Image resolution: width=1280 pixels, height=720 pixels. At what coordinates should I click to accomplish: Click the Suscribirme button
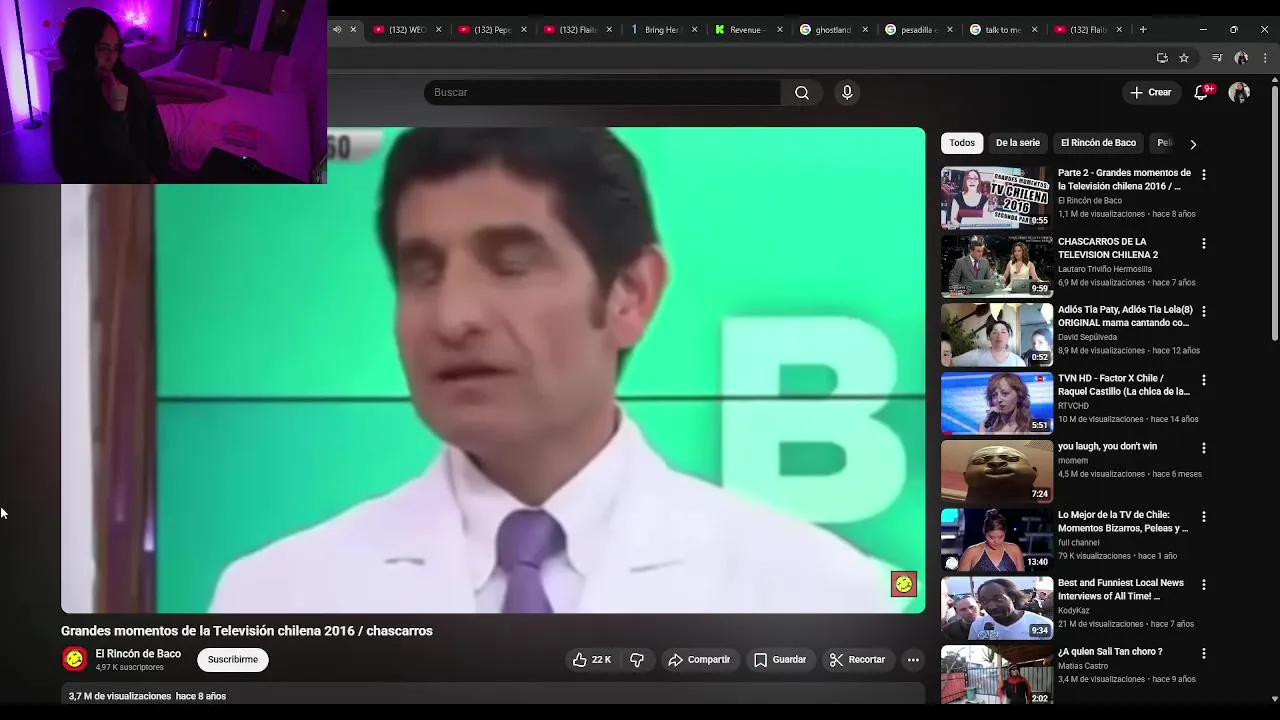click(233, 660)
